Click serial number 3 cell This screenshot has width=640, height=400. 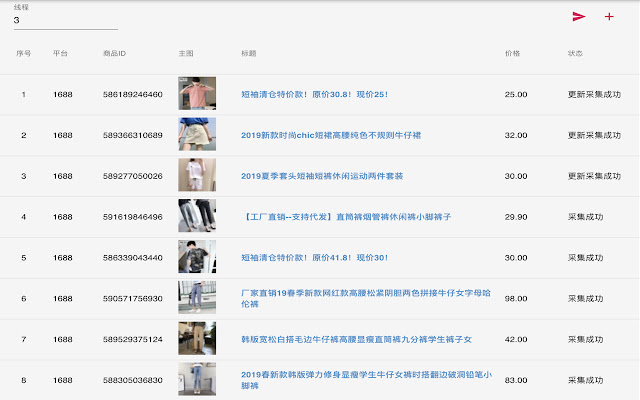[x=24, y=176]
